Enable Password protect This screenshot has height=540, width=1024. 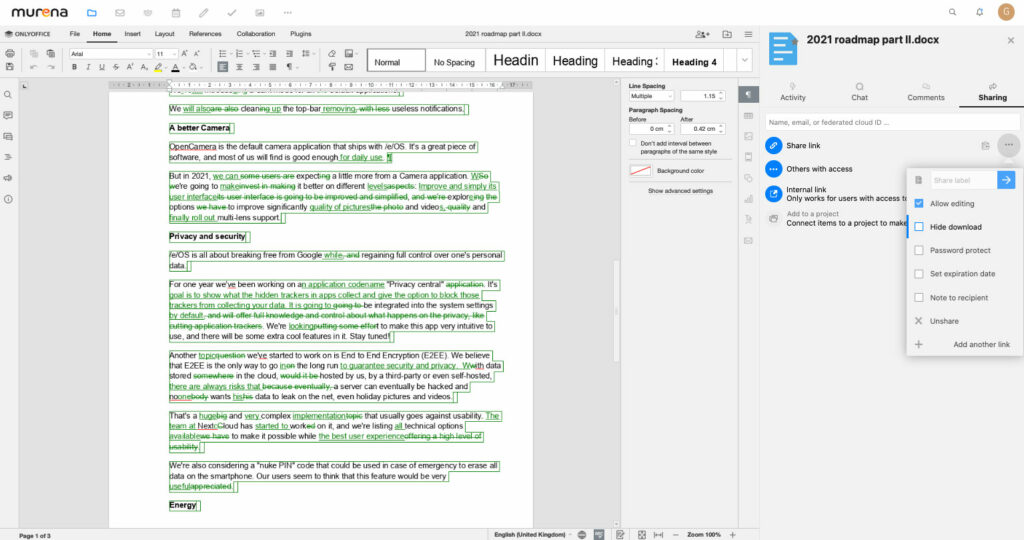pyautogui.click(x=919, y=250)
